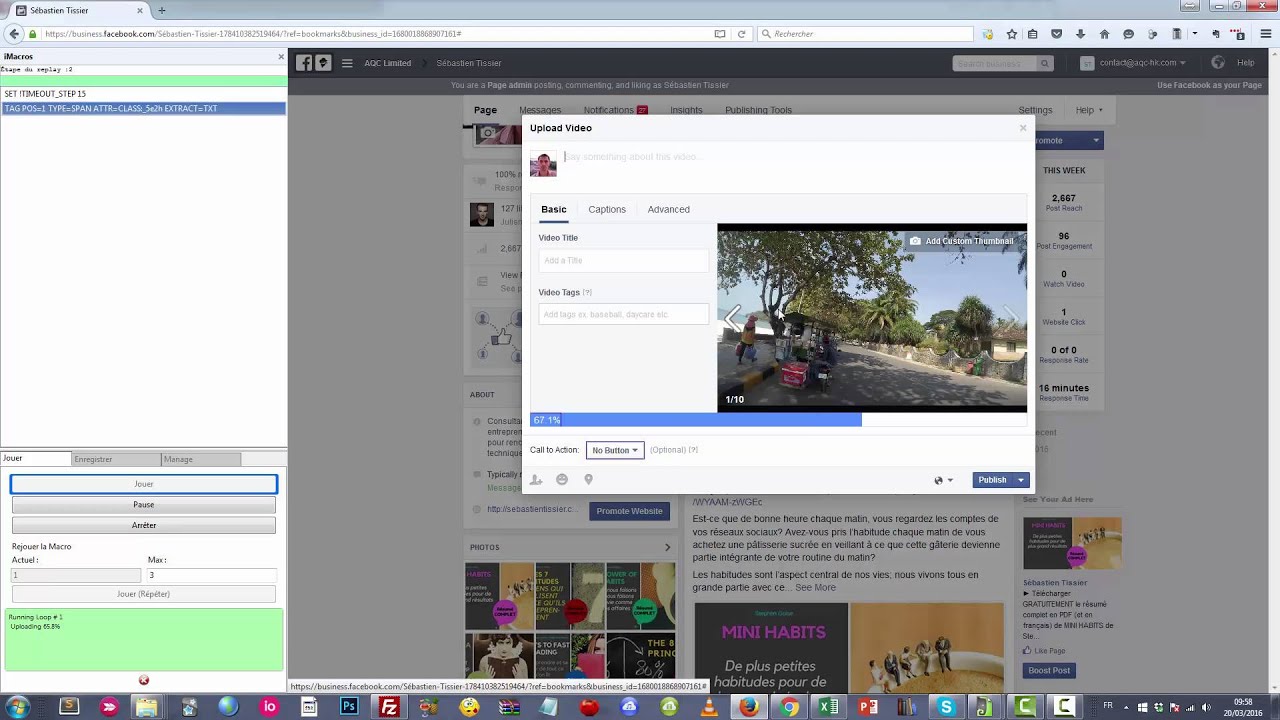Click Pause button in iMacros
Viewport: 1280px width, 720px height.
coord(144,505)
